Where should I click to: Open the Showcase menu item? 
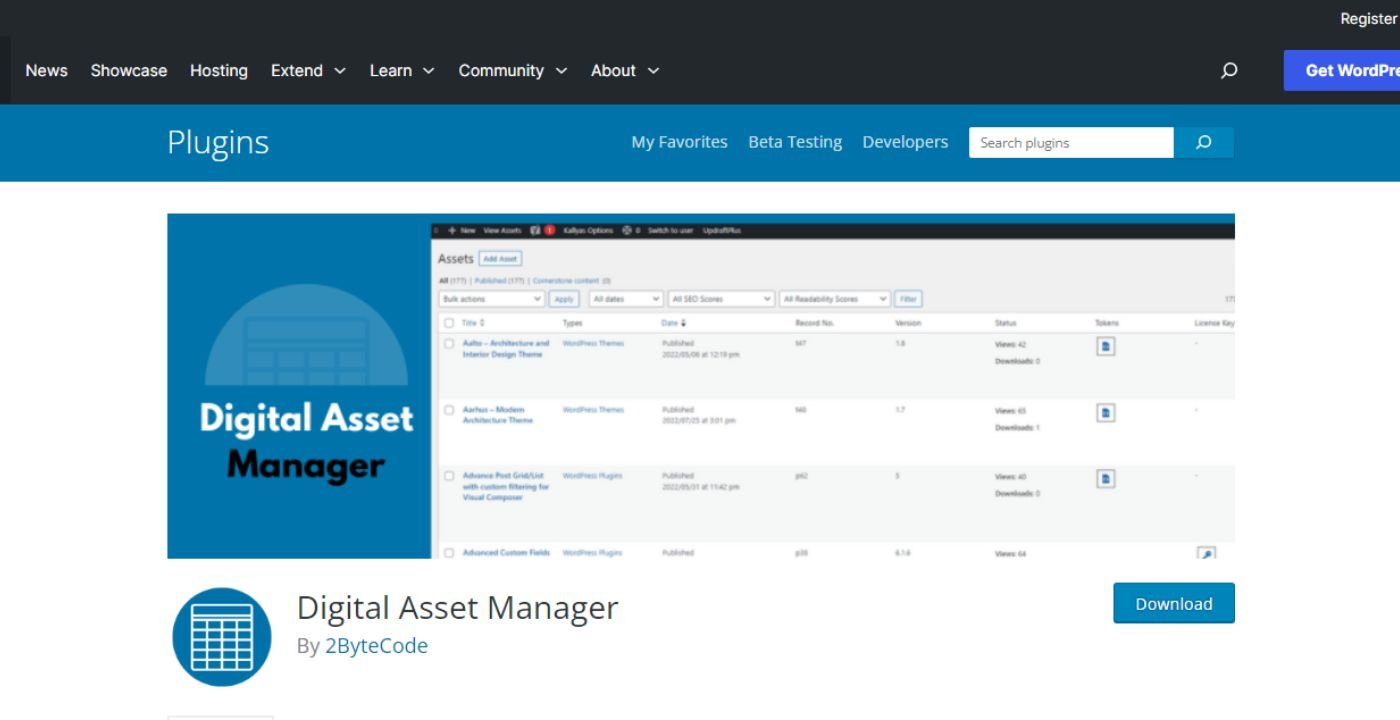[x=129, y=71]
